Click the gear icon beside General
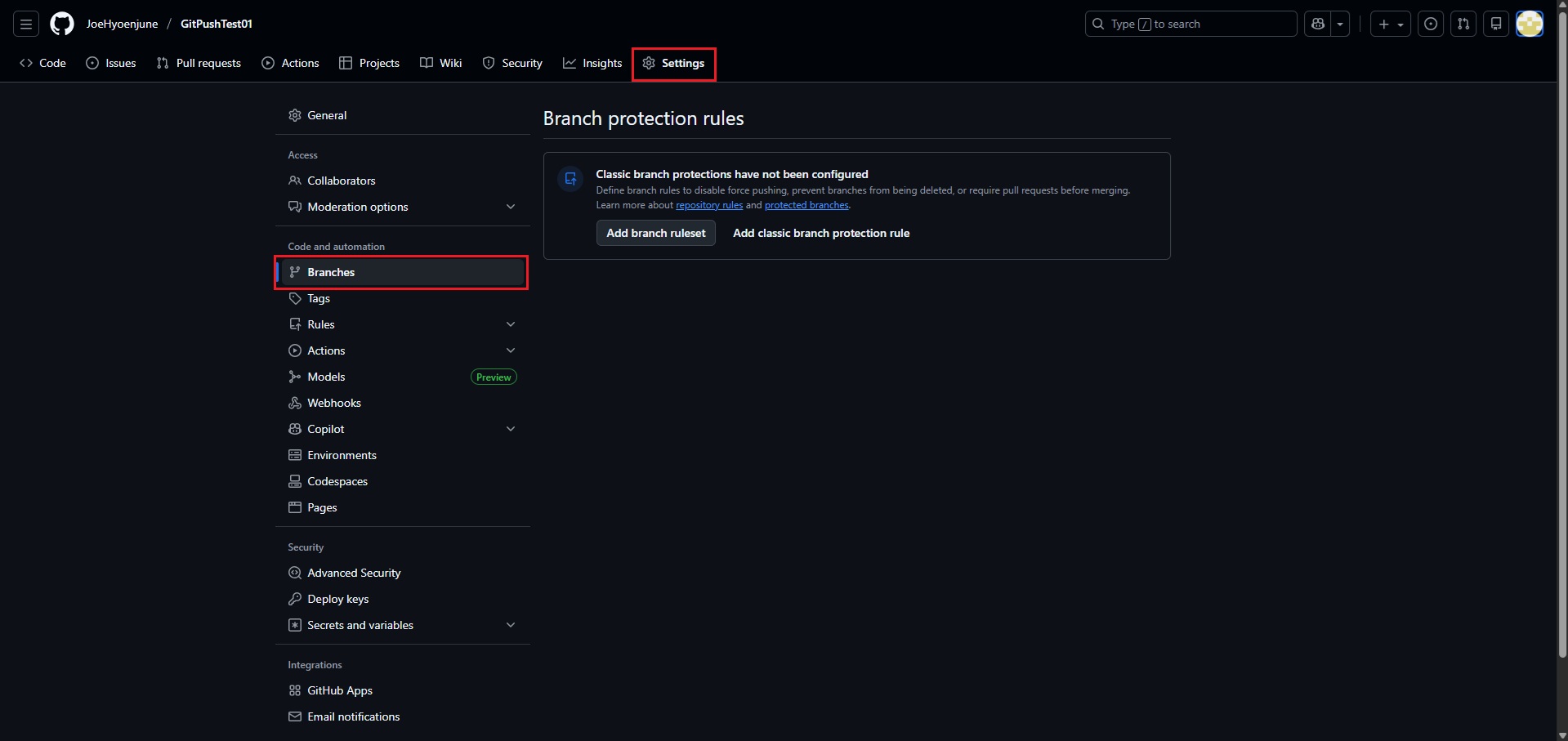1568x741 pixels. pyautogui.click(x=295, y=115)
